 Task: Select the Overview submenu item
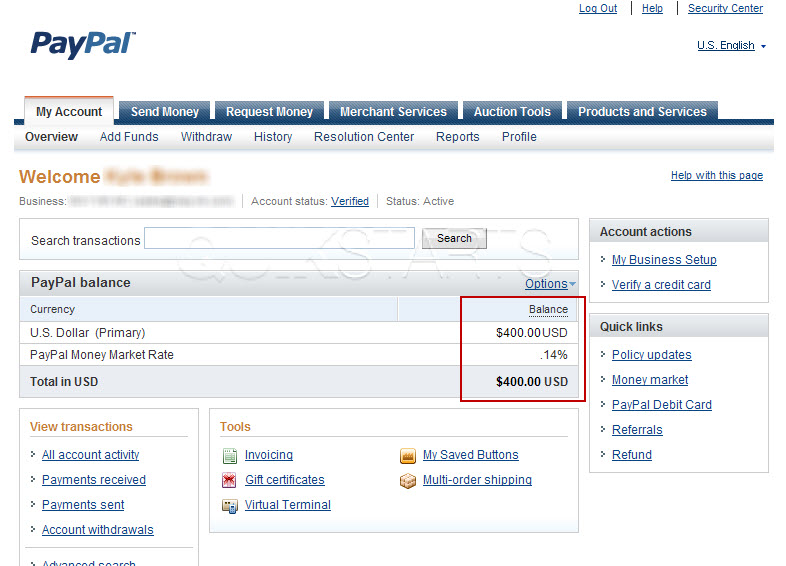52,137
